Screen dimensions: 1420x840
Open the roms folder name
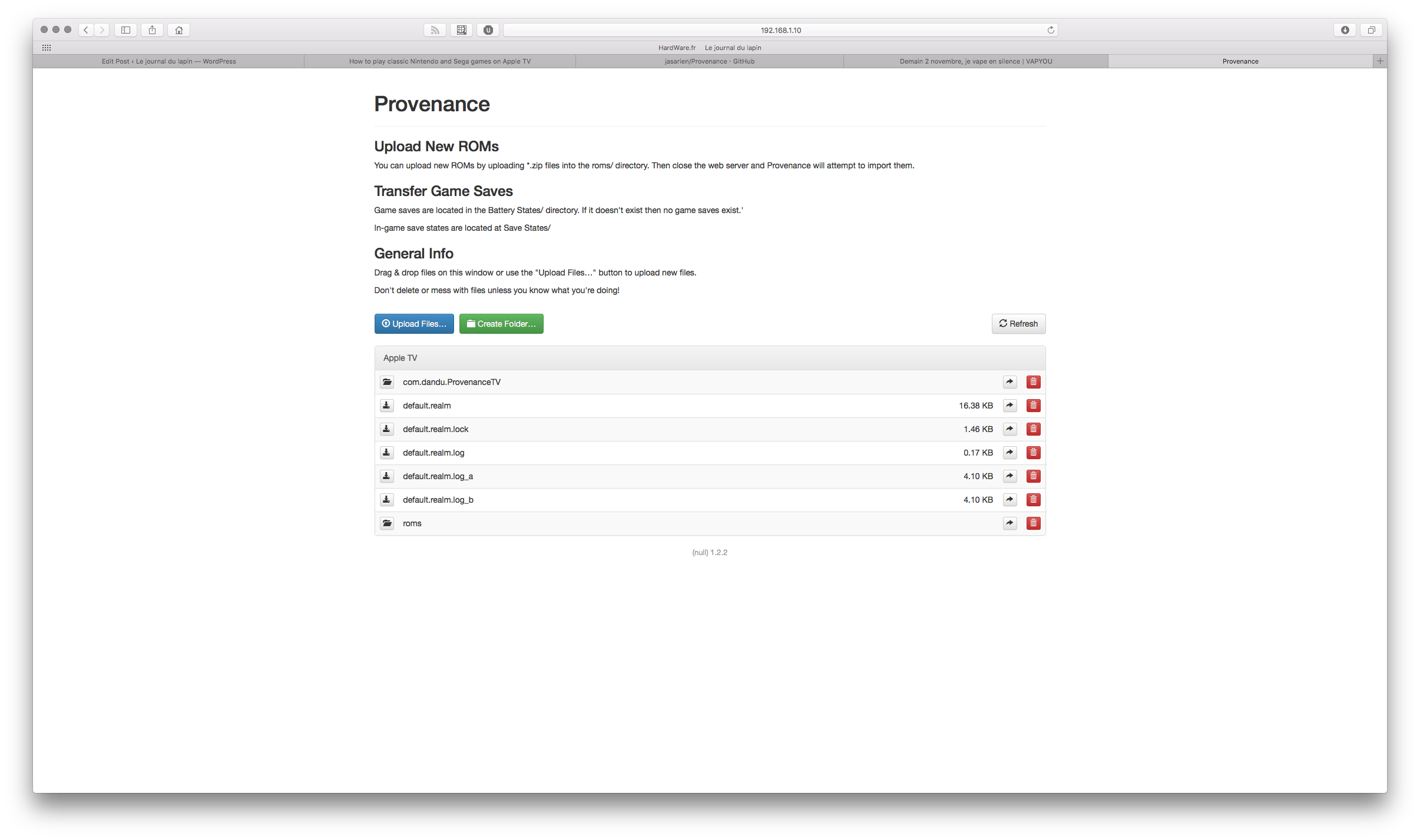click(x=412, y=523)
